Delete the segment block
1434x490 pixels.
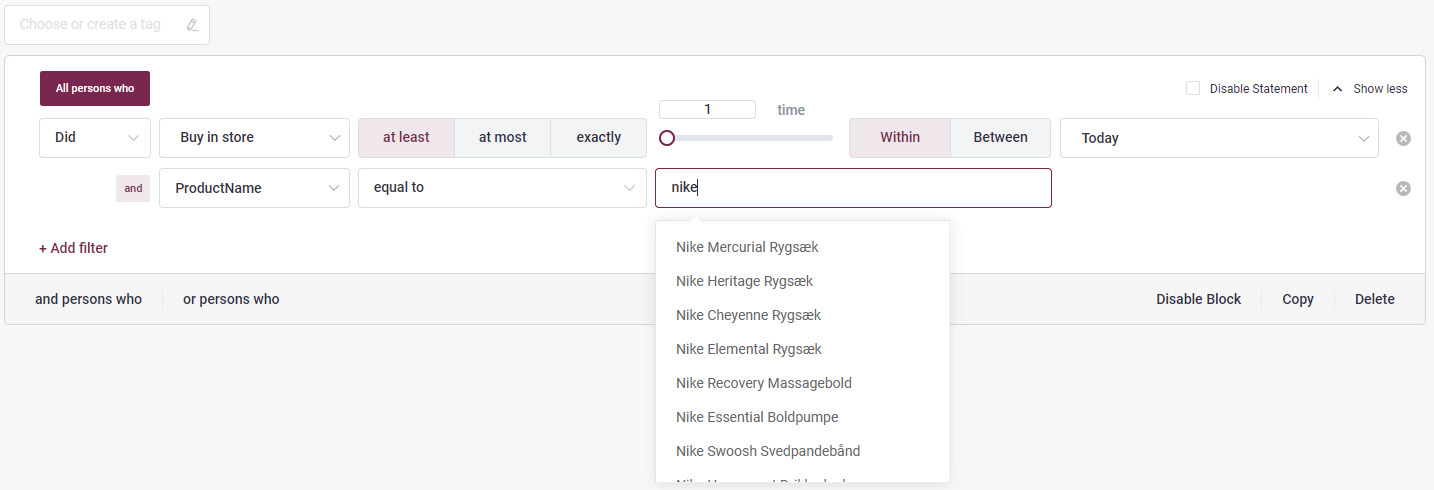[x=1374, y=299]
